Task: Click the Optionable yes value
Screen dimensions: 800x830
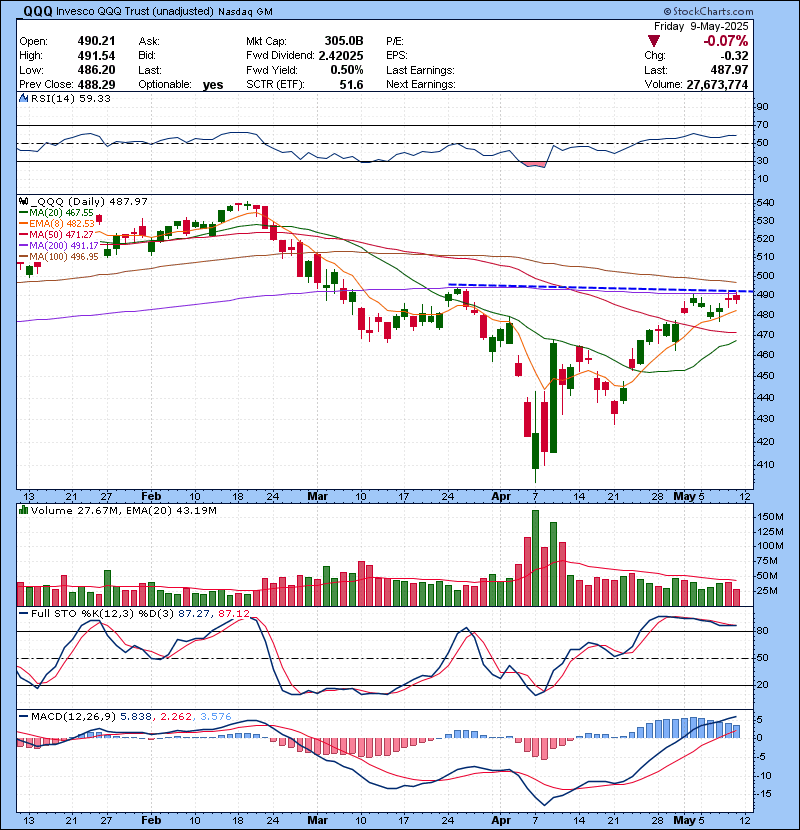Action: pos(213,85)
